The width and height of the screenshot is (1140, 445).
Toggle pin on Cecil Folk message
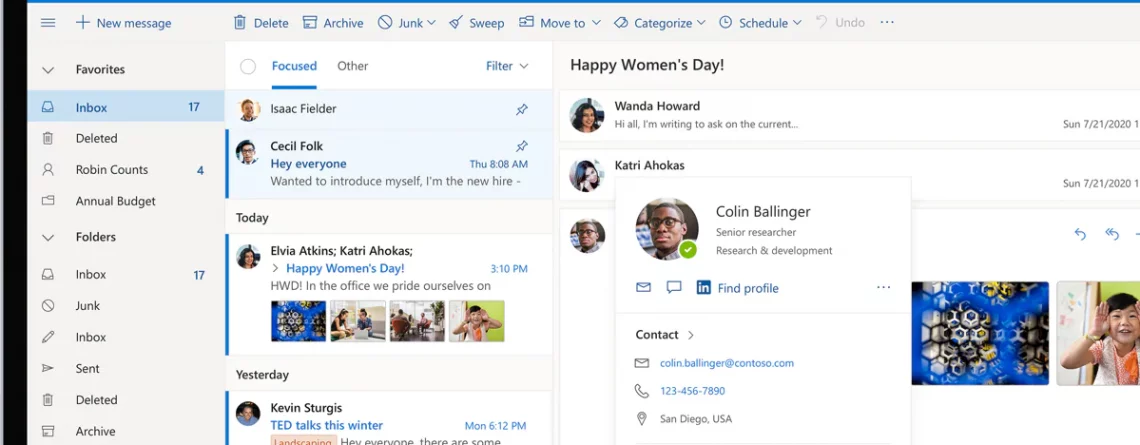pyautogui.click(x=522, y=146)
